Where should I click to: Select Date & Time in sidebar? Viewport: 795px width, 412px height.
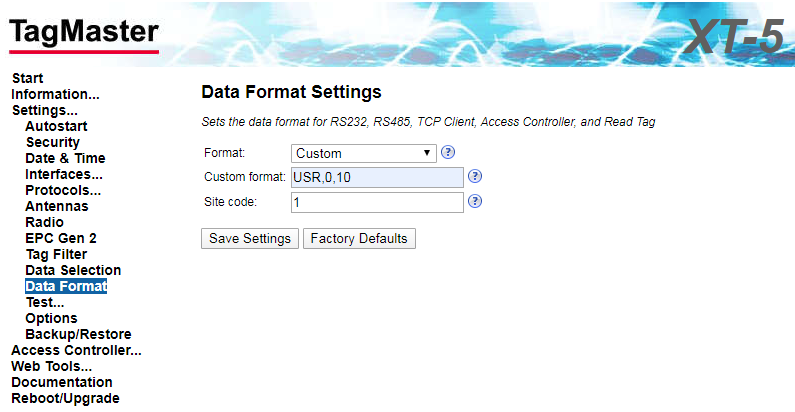(65, 158)
